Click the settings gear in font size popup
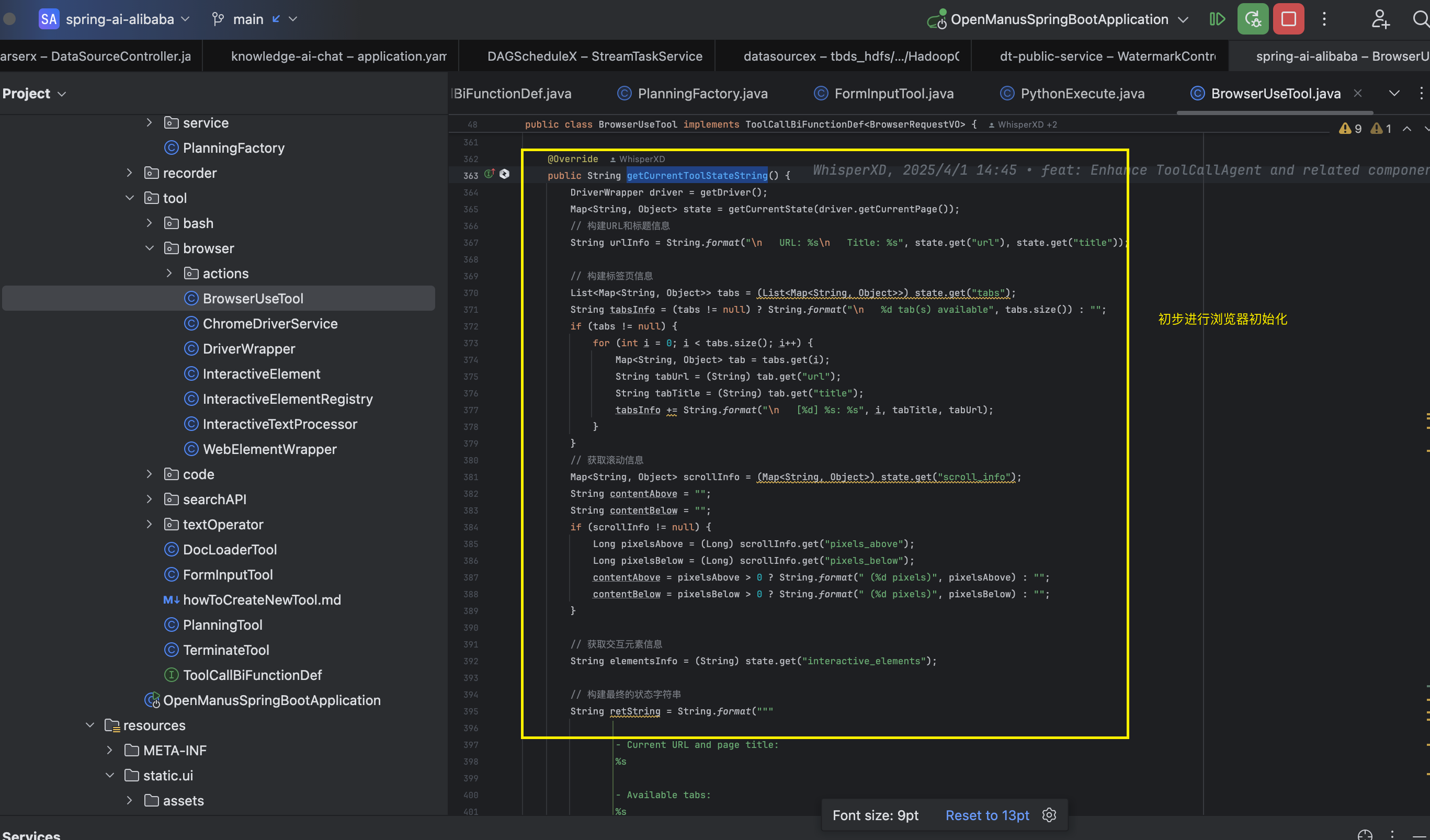Viewport: 1430px width, 840px height. tap(1049, 815)
